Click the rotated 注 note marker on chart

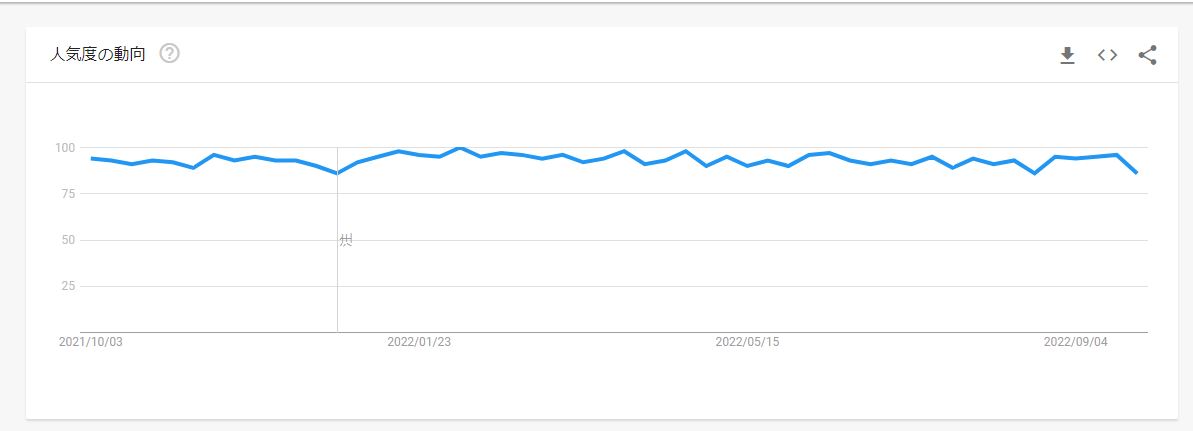tap(345, 241)
